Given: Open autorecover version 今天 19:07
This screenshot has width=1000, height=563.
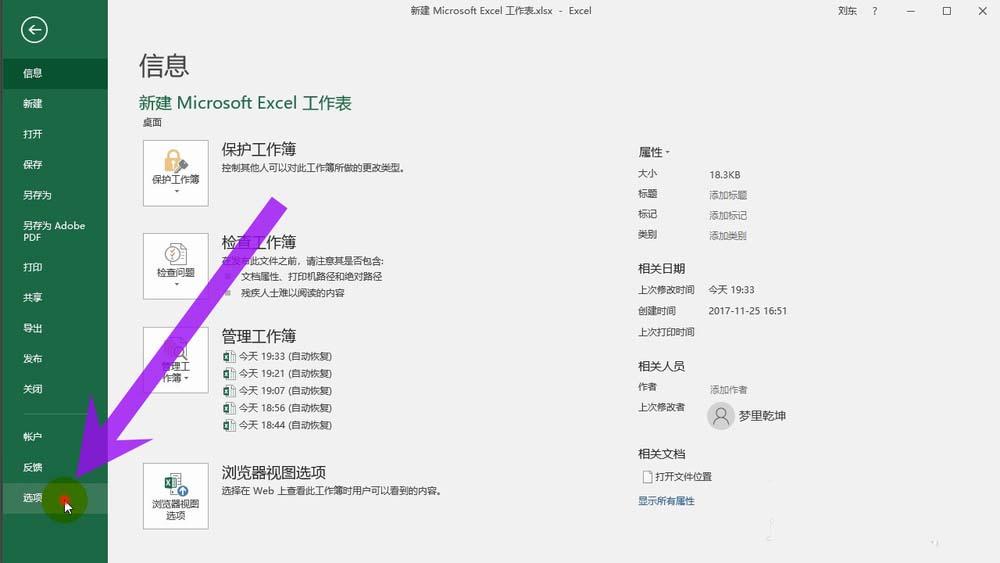Looking at the screenshot, I should click(x=278, y=391).
